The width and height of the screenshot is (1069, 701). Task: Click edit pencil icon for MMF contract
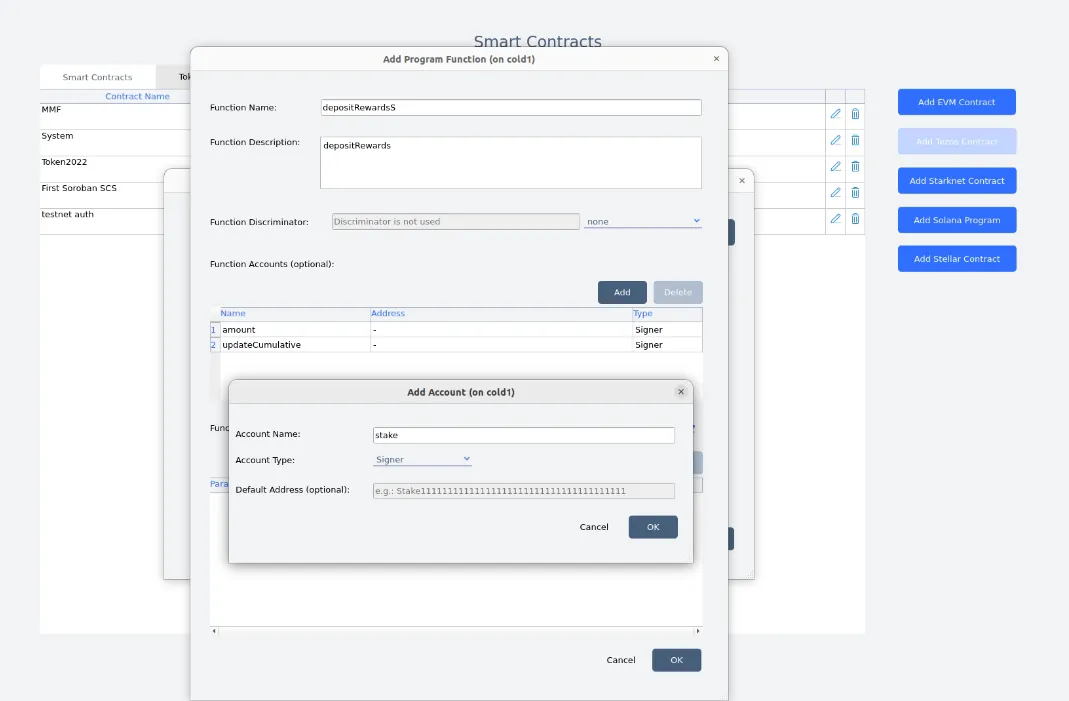835,114
